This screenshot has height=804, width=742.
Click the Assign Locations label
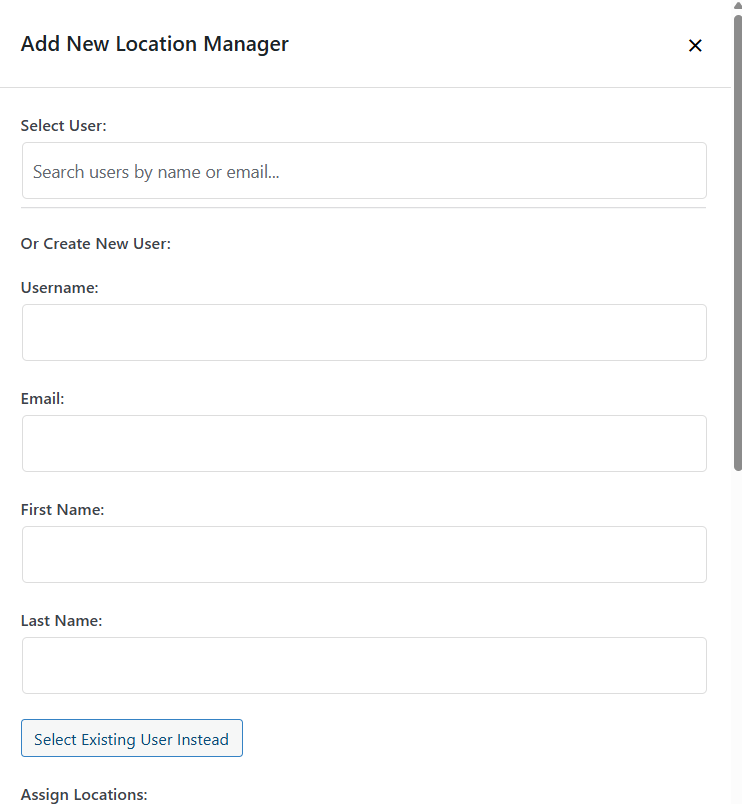pos(84,794)
